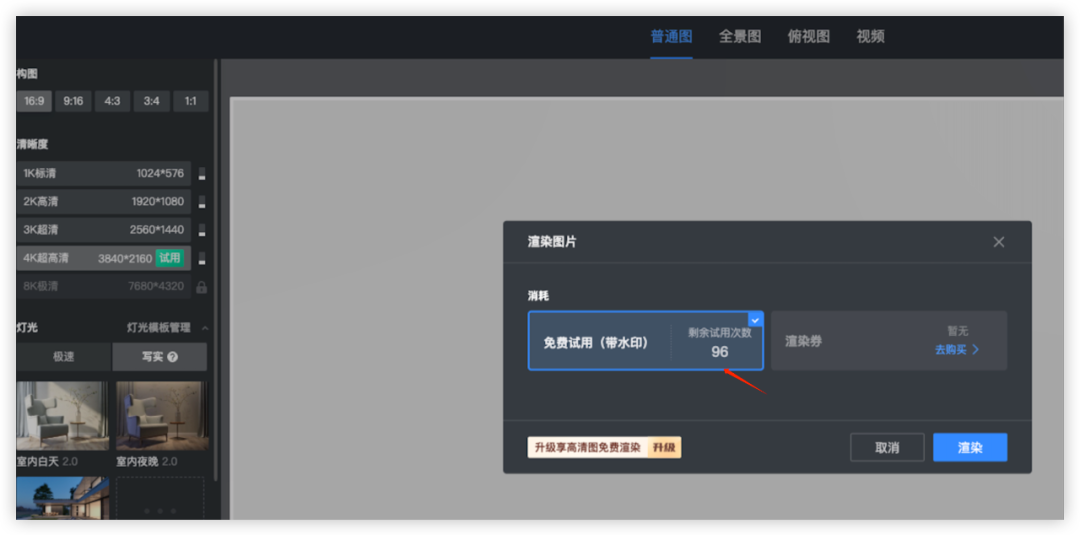This screenshot has height=535, width=1080.
Task: Click the left panel vertical scrollbar
Action: [x=216, y=269]
